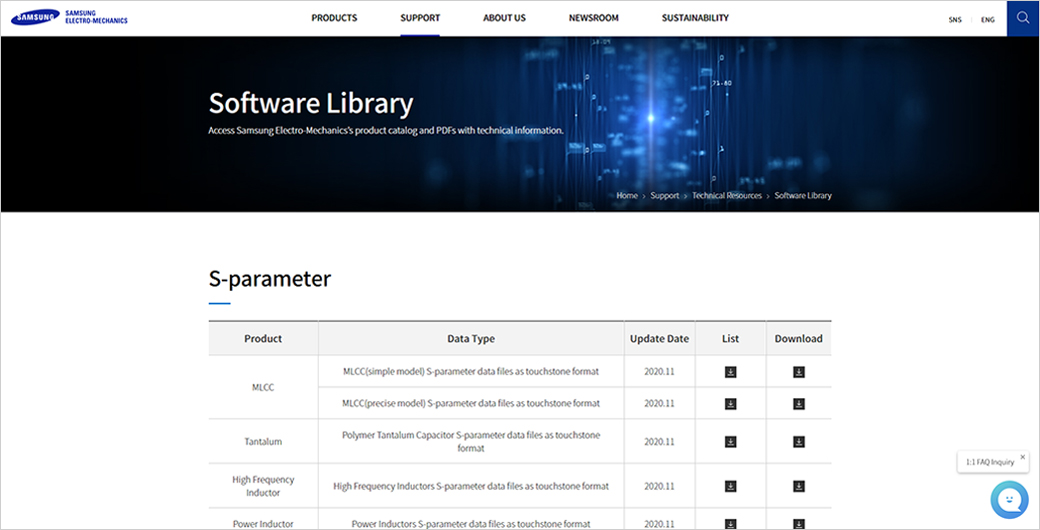Viewport: 1040px width, 530px height.
Task: Go to Support breadcrumb
Action: (665, 196)
